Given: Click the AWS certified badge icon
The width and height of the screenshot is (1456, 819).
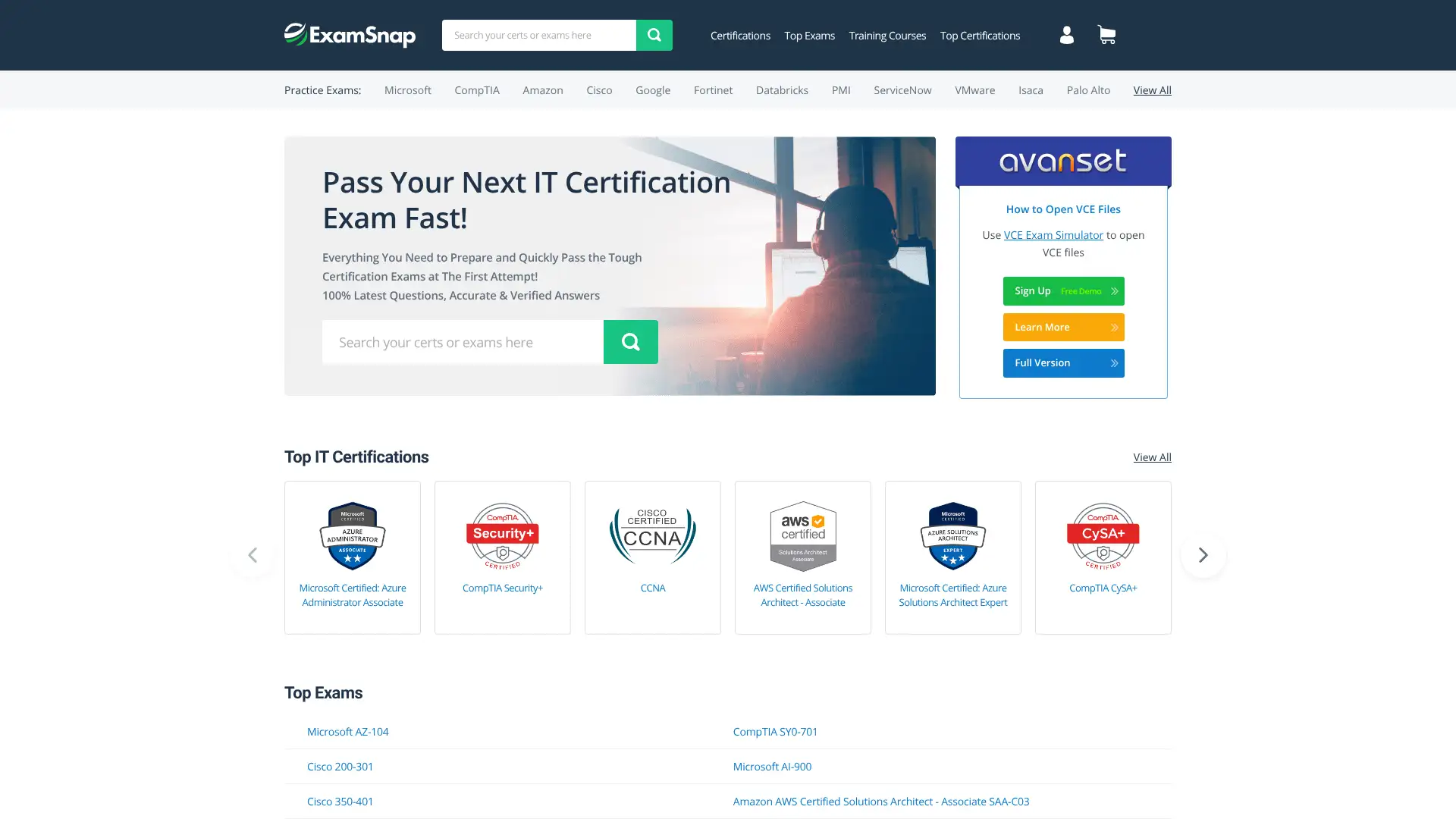Looking at the screenshot, I should click(x=802, y=536).
